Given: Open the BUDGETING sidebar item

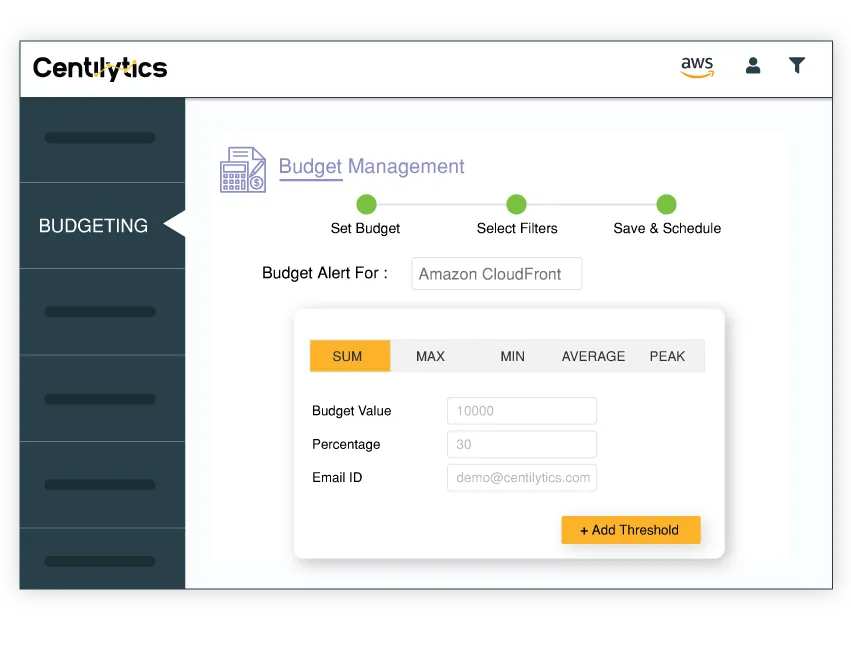Looking at the screenshot, I should click(x=102, y=225).
